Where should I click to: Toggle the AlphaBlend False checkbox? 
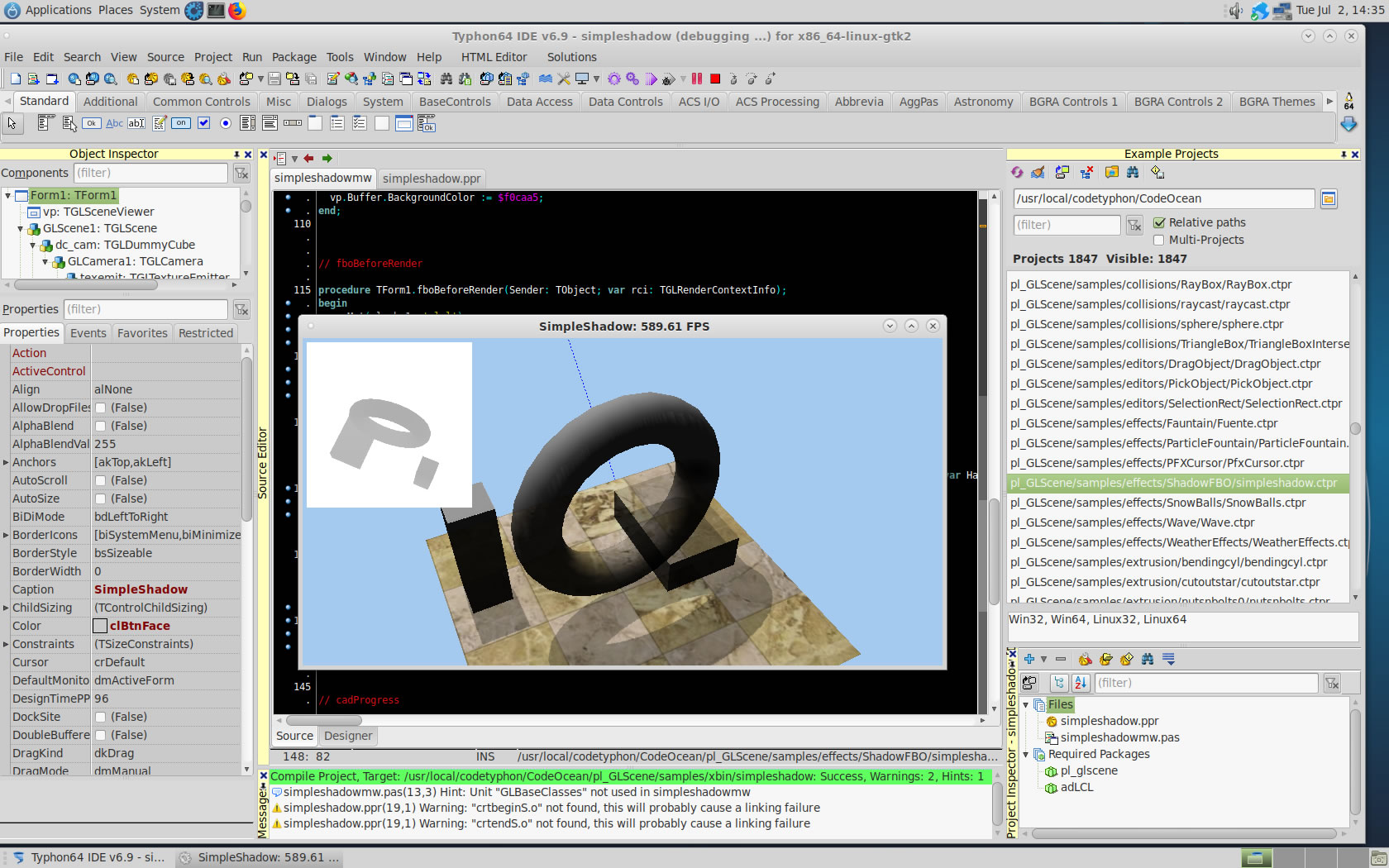point(100,426)
